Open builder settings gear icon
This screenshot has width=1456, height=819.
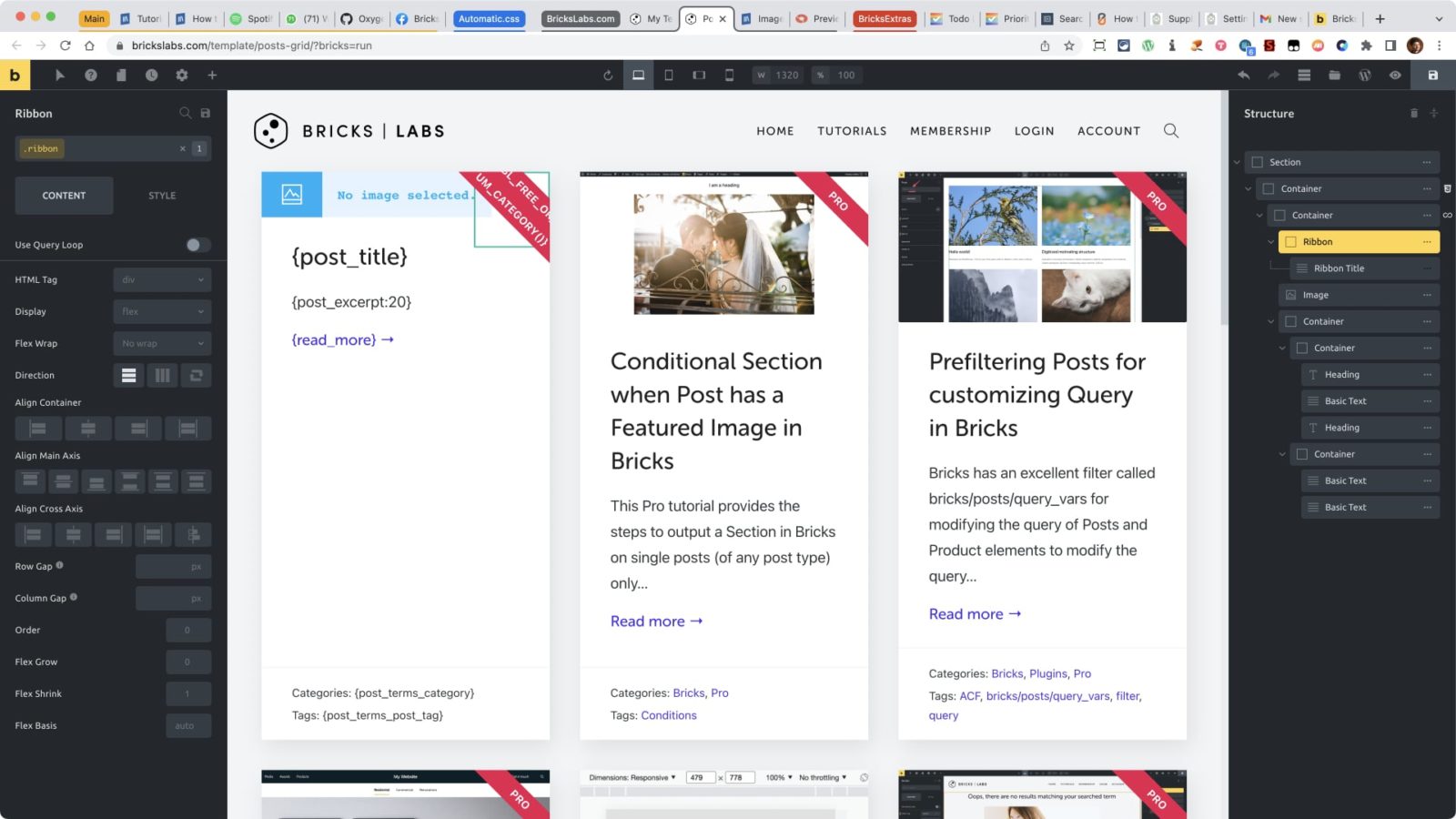182,76
